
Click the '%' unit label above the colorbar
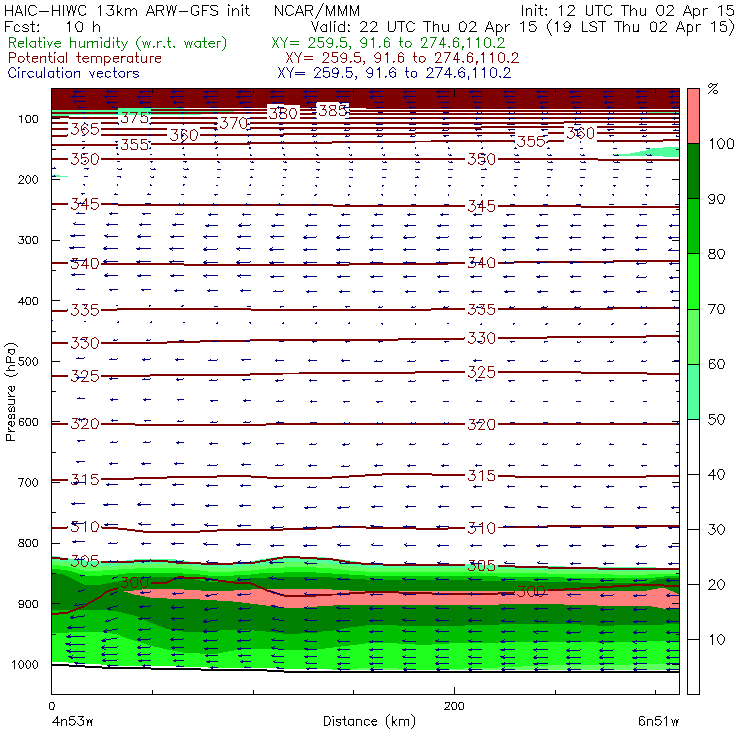713,88
